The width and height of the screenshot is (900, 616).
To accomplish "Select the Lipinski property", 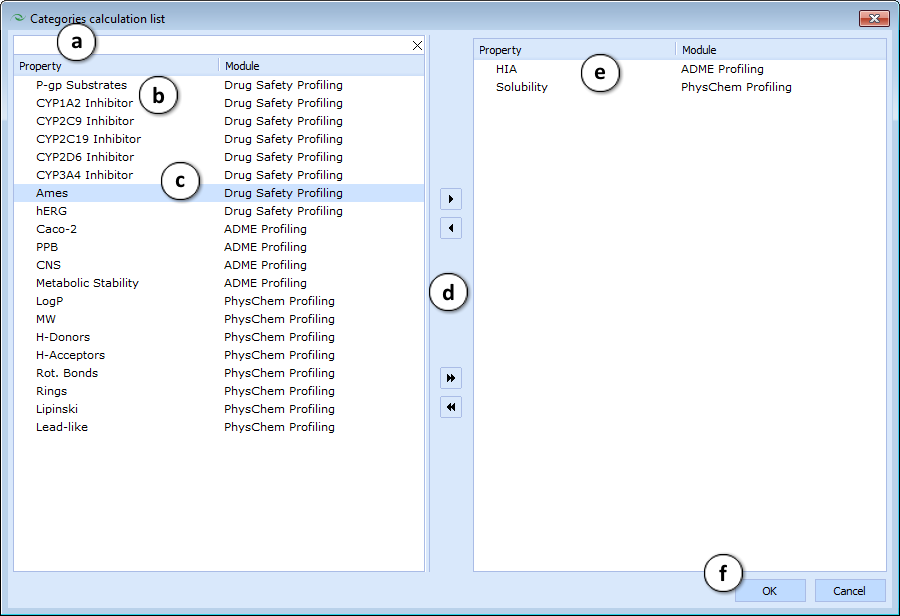I will [219, 409].
